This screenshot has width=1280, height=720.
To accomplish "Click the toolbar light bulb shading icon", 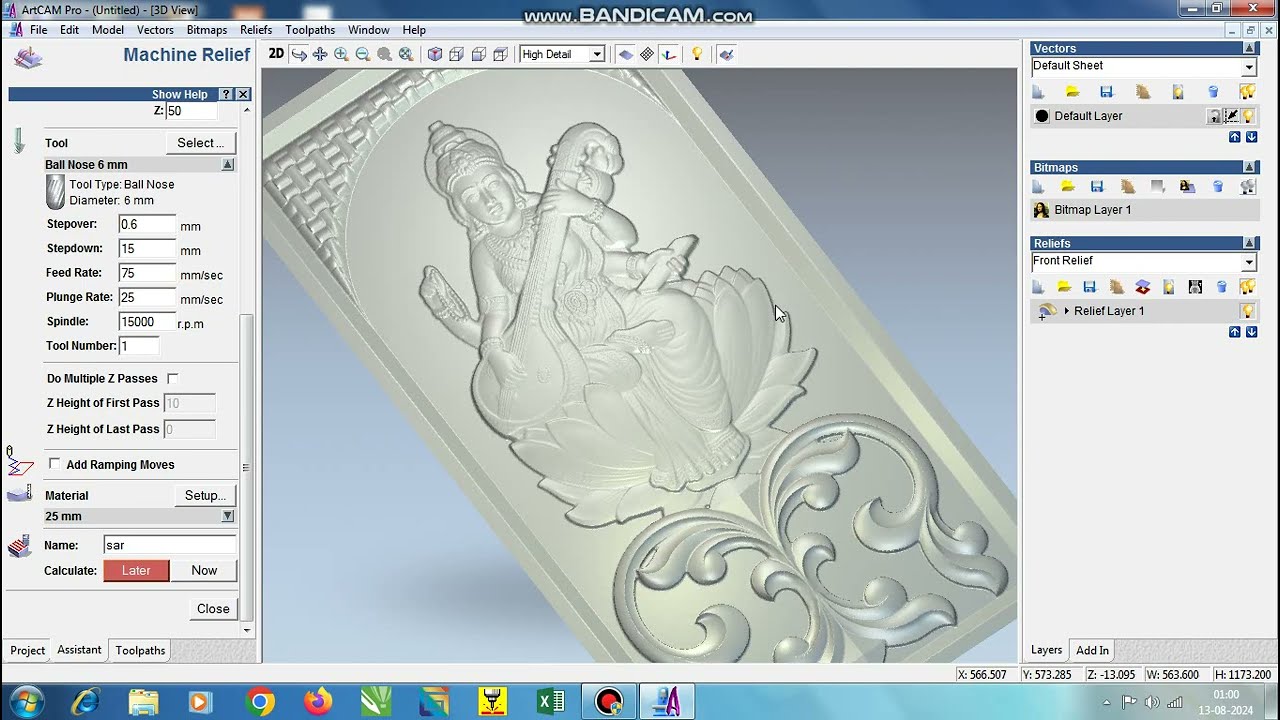I will (x=697, y=55).
